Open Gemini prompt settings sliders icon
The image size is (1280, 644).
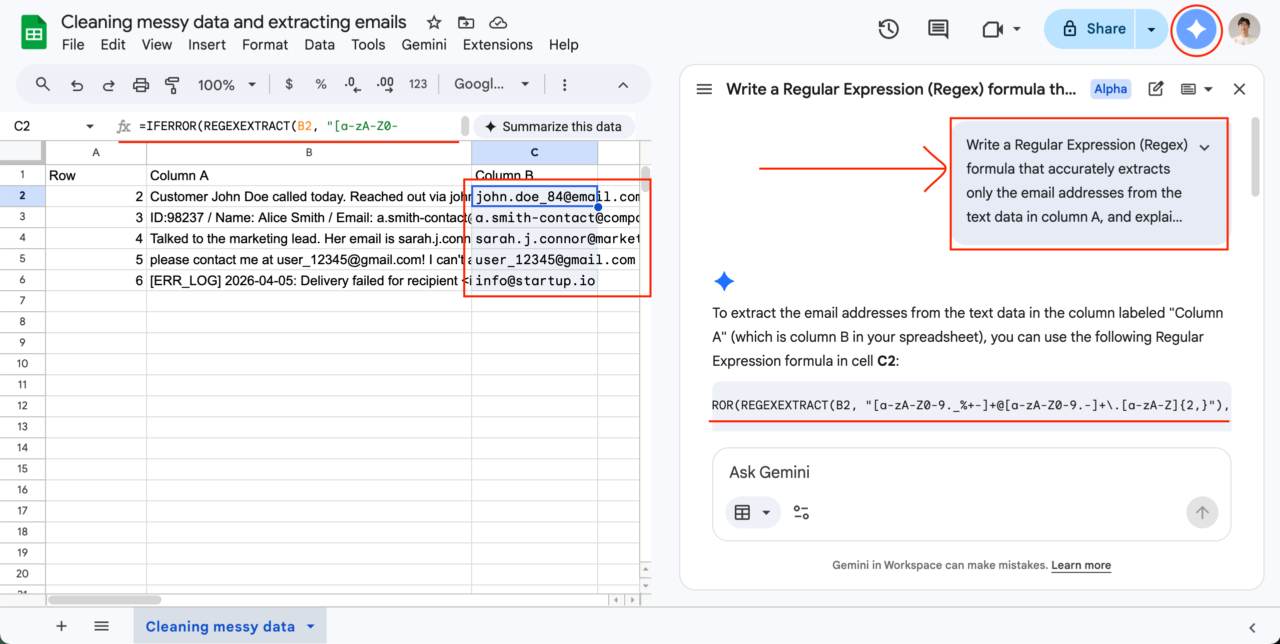(801, 512)
